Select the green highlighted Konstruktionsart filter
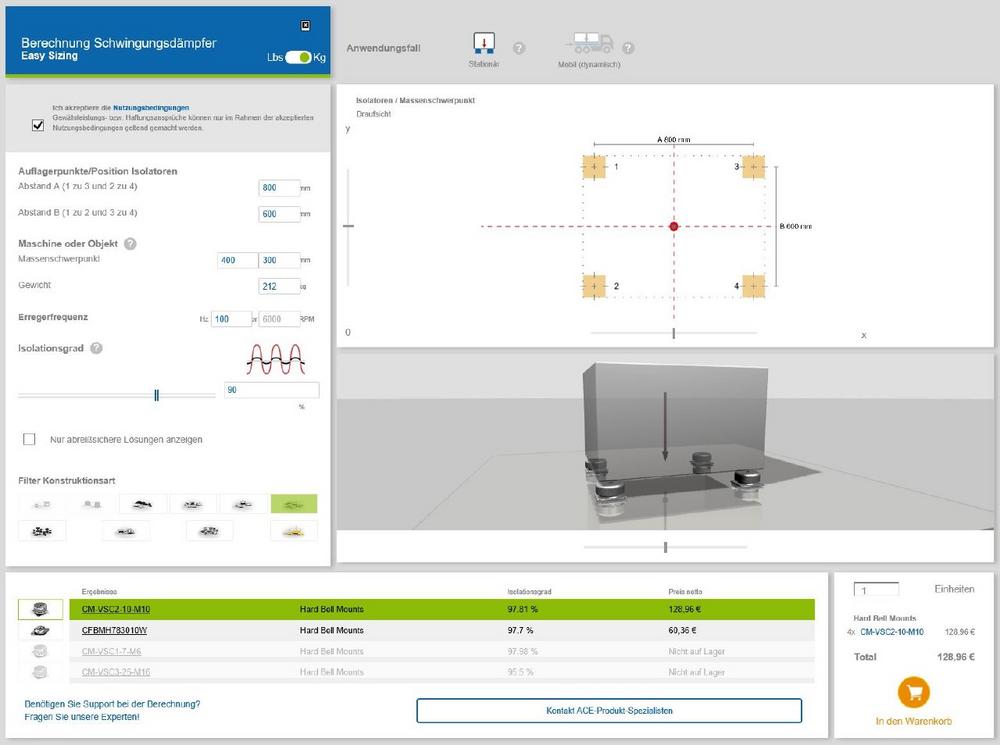 (293, 504)
